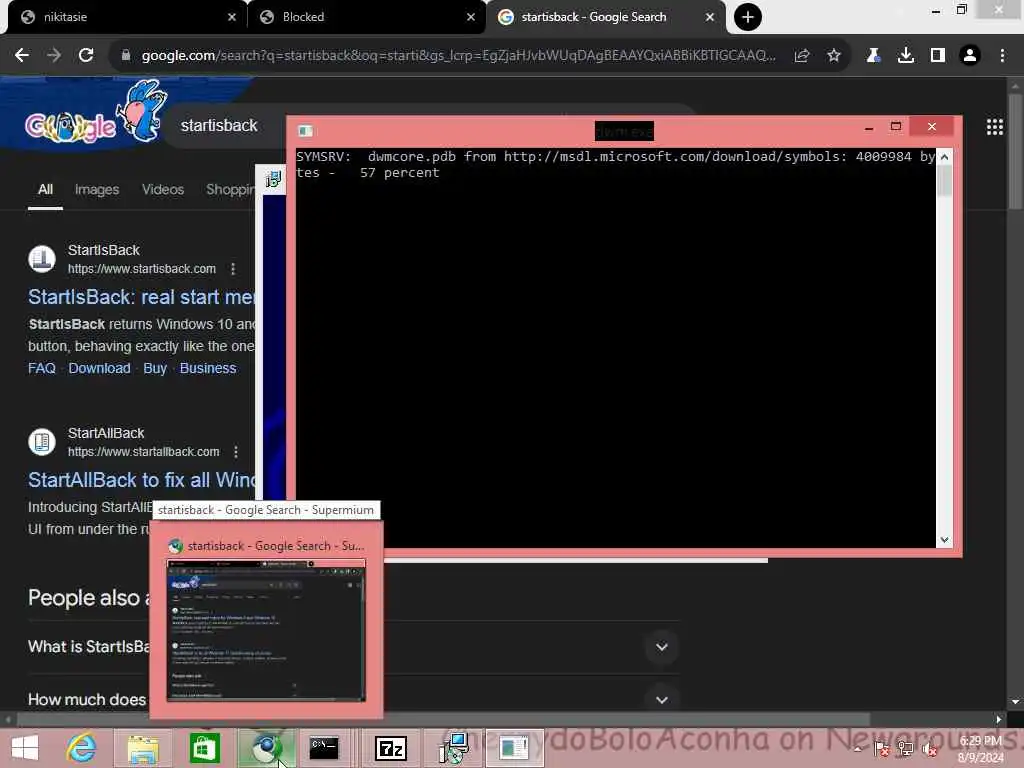Screen dimensions: 1024x768
Task: Switch to Videos search results
Action: click(x=163, y=189)
